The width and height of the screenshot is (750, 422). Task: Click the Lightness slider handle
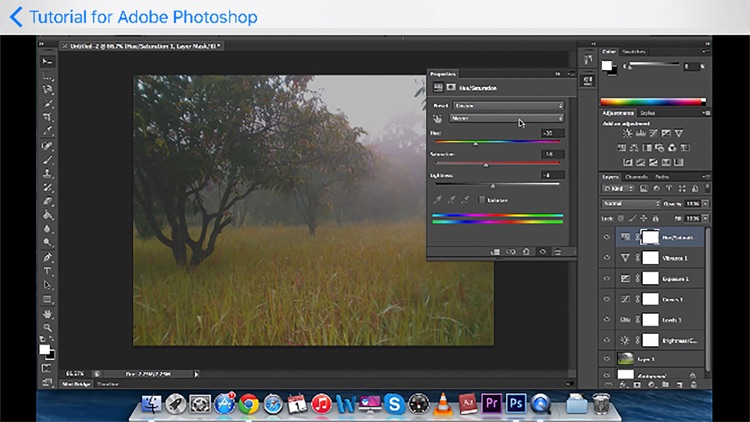click(x=493, y=186)
